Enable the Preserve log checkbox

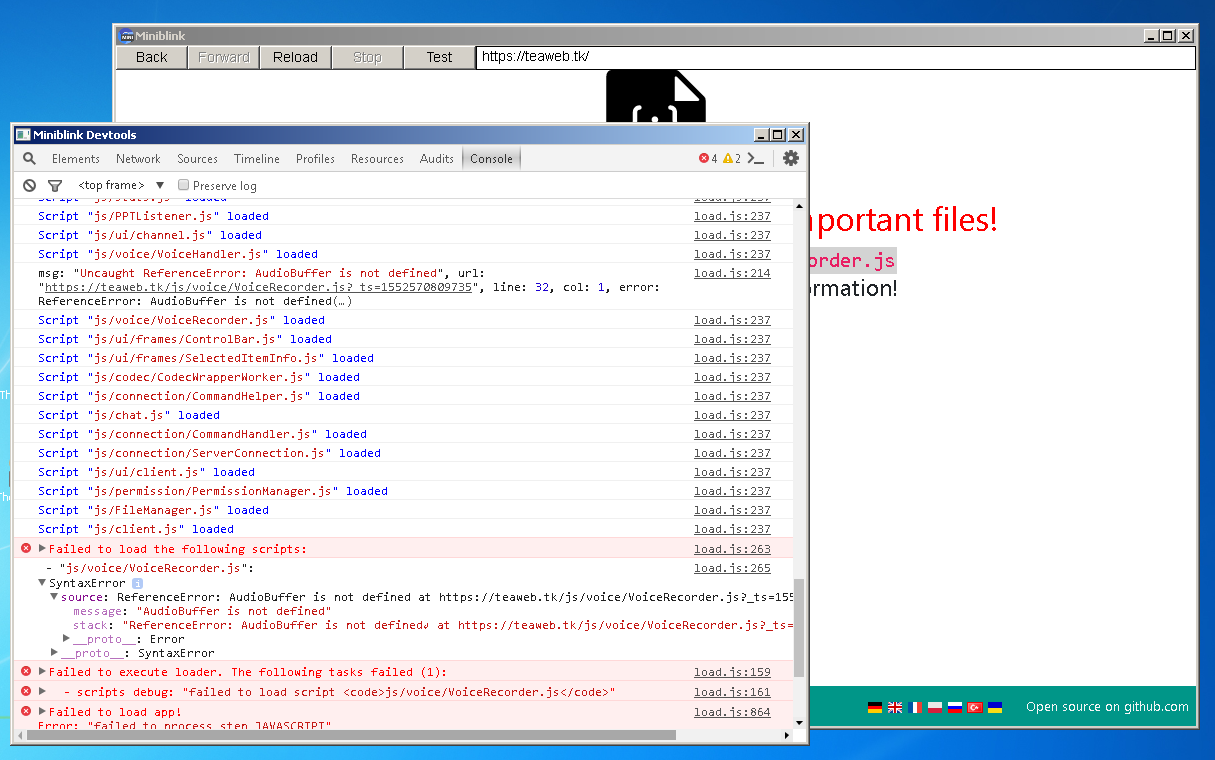coord(183,185)
